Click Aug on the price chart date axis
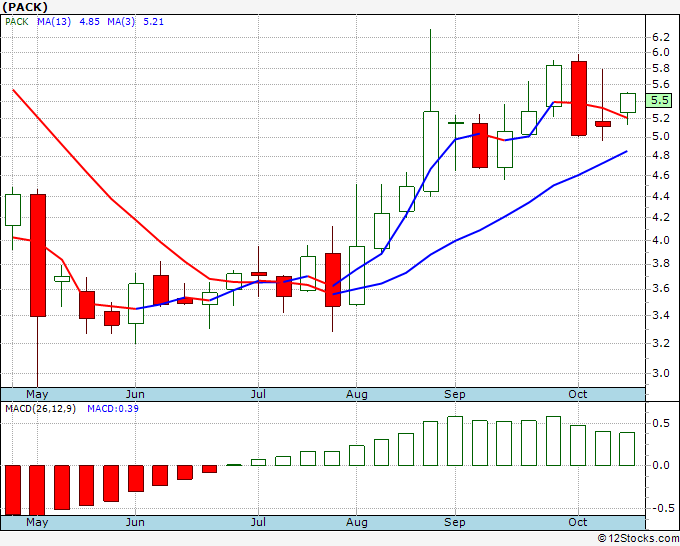The image size is (680, 546). pyautogui.click(x=356, y=395)
